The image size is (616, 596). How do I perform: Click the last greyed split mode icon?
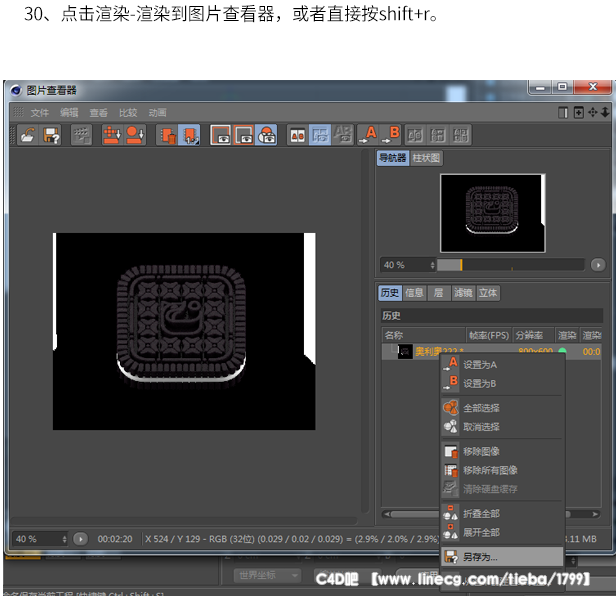(x=460, y=136)
